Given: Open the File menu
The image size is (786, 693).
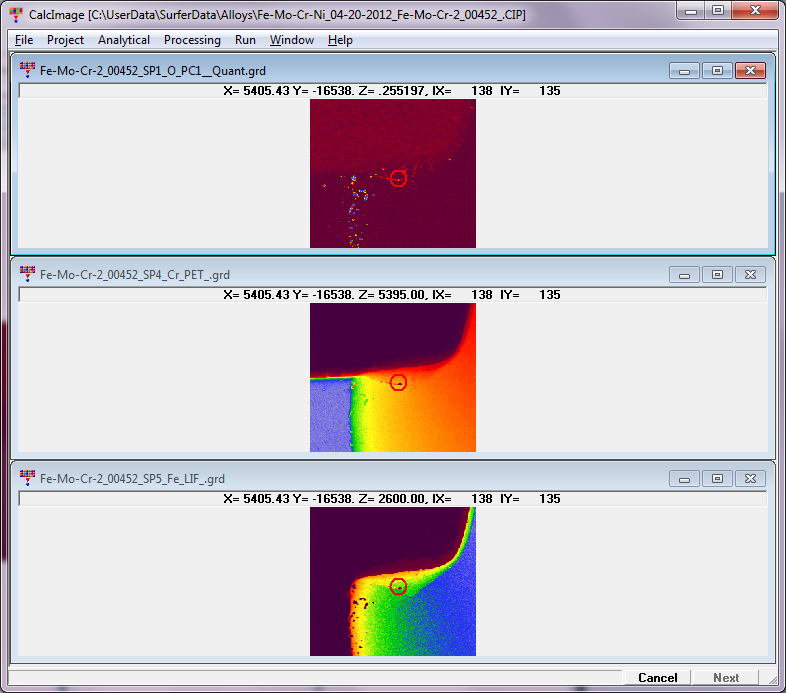Looking at the screenshot, I should point(24,40).
